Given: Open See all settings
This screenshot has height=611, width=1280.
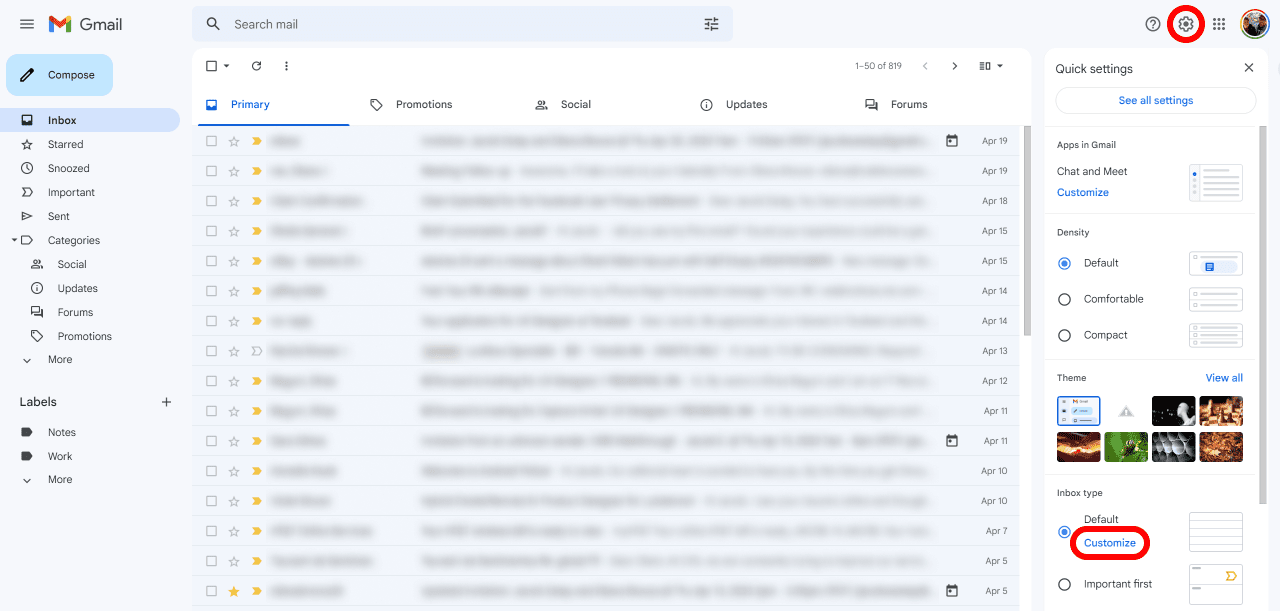Looking at the screenshot, I should click(x=1155, y=100).
